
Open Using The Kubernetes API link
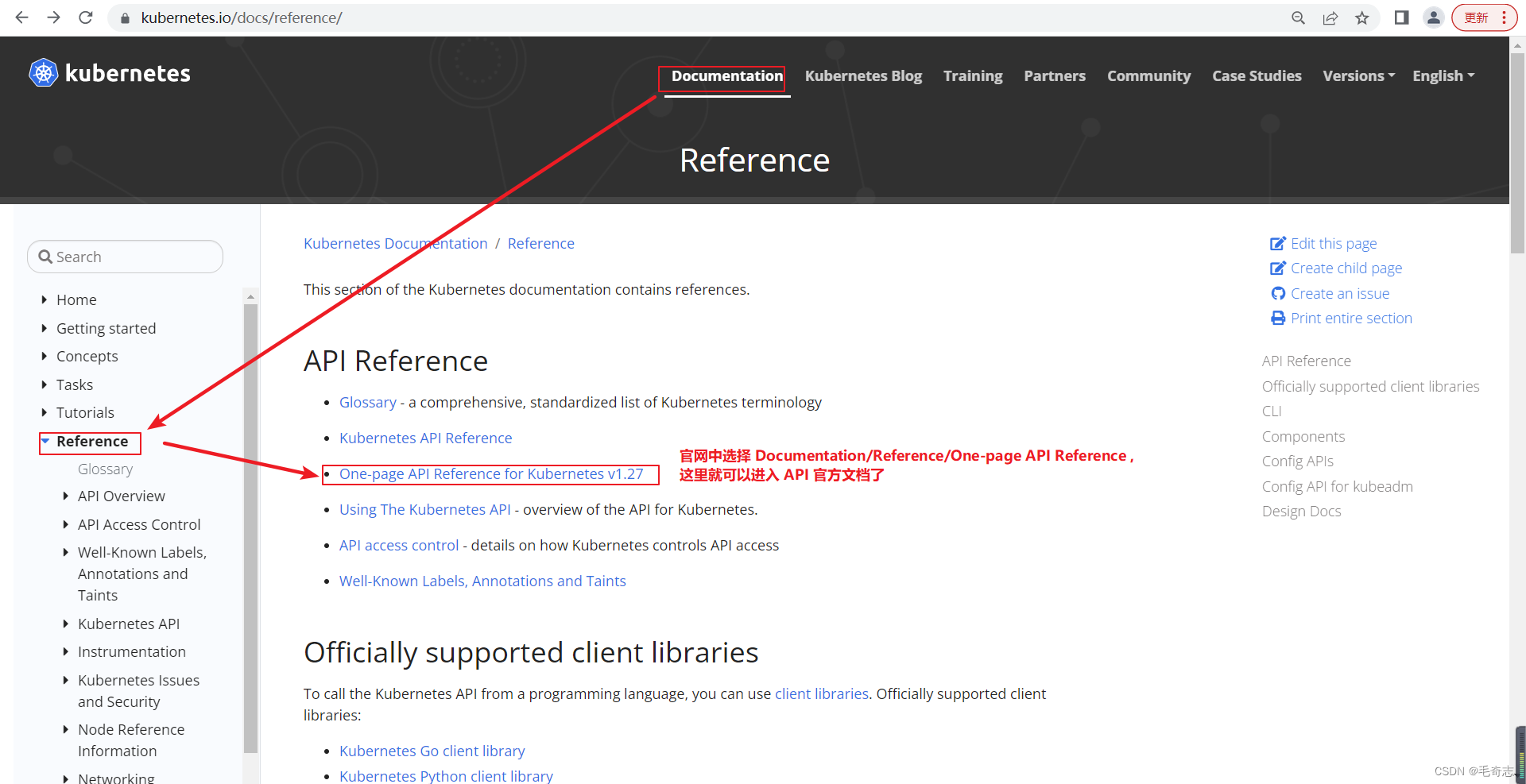pos(425,509)
